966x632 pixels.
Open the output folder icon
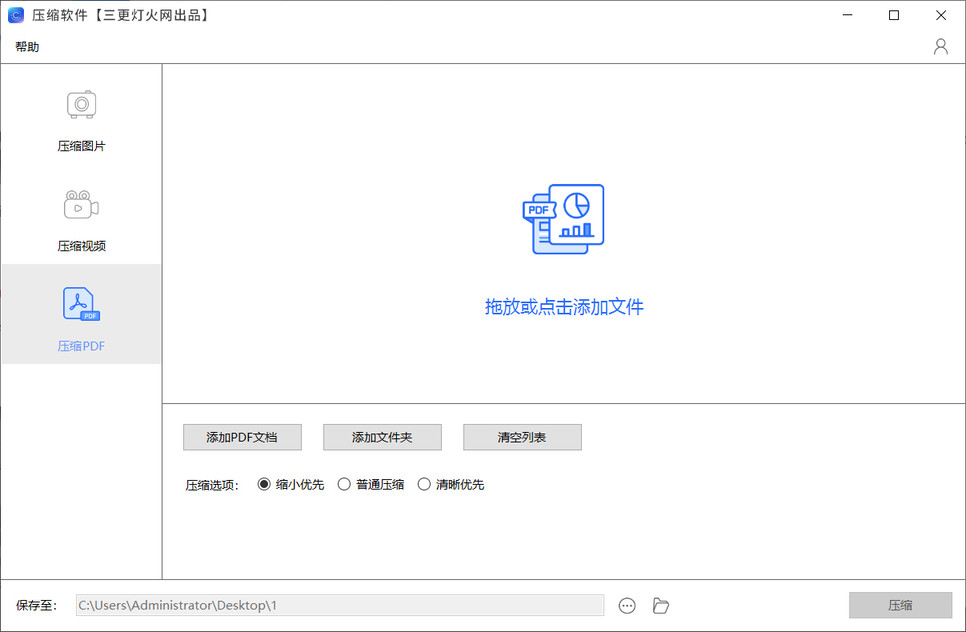point(660,606)
